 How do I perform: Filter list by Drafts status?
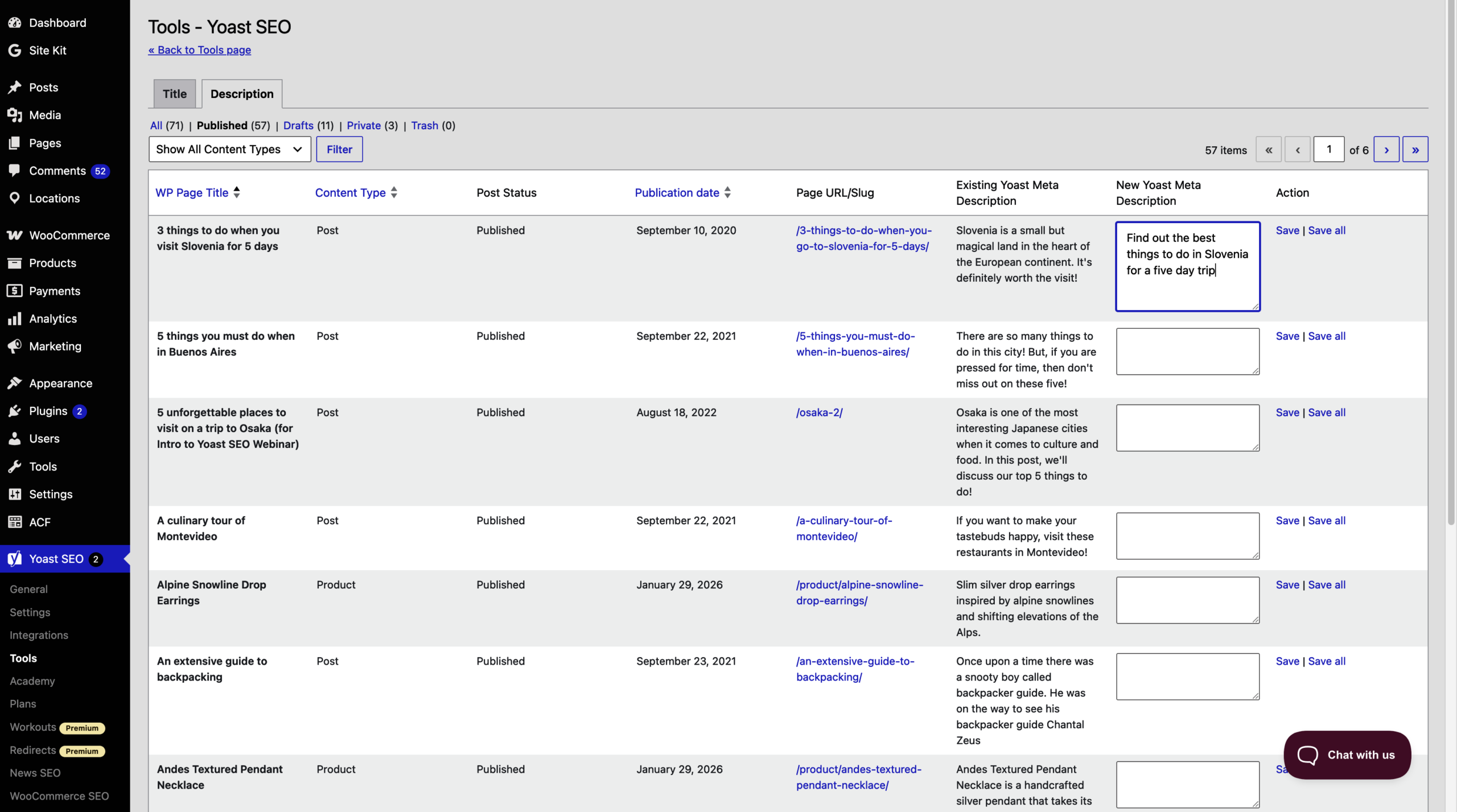tap(298, 126)
